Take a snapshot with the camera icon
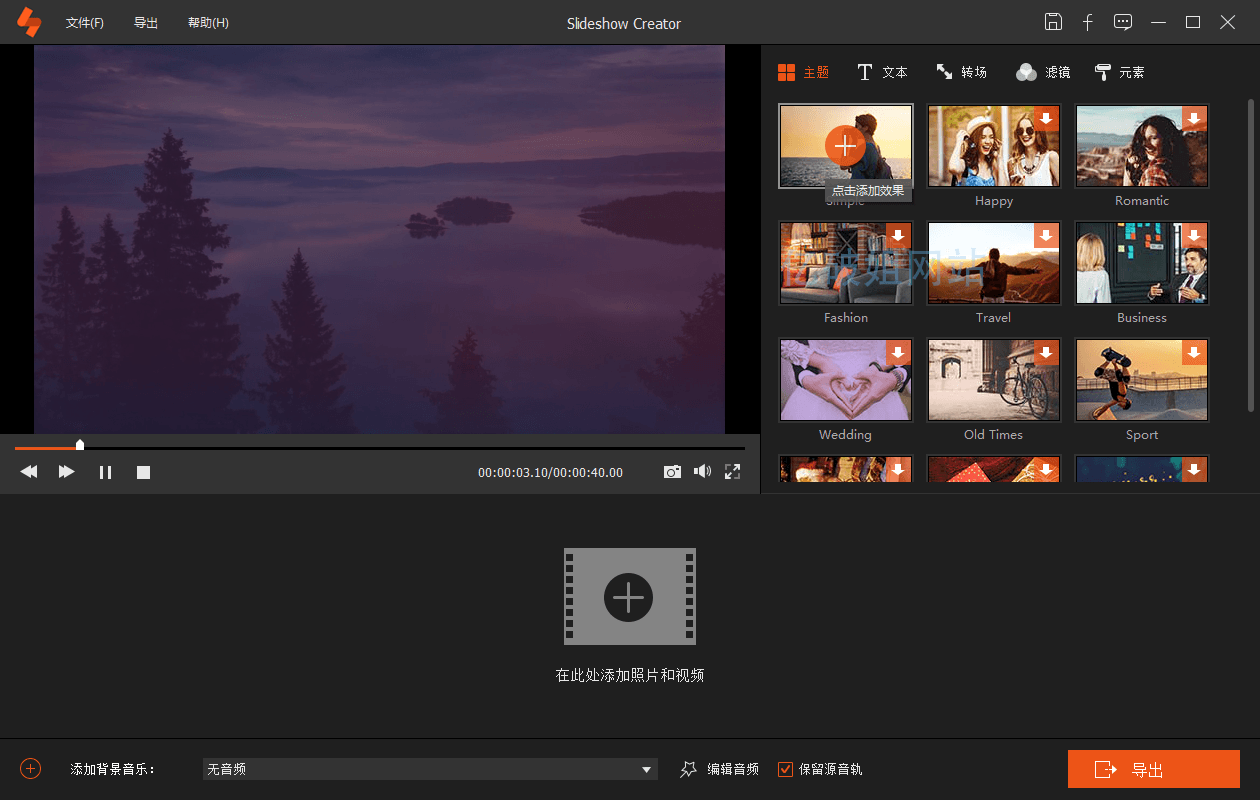The height and width of the screenshot is (800, 1260). [672, 472]
